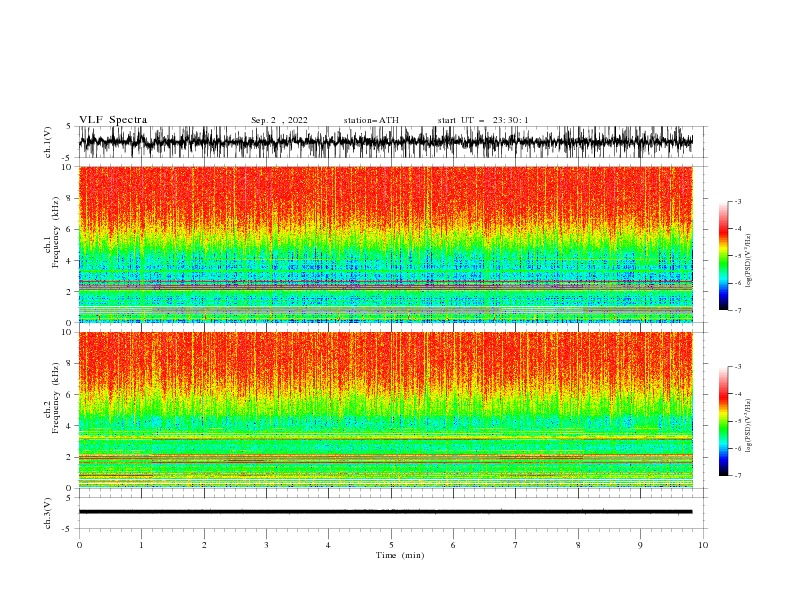Click the "Time (min)" axis label
The height and width of the screenshot is (612, 792).
coord(400,555)
